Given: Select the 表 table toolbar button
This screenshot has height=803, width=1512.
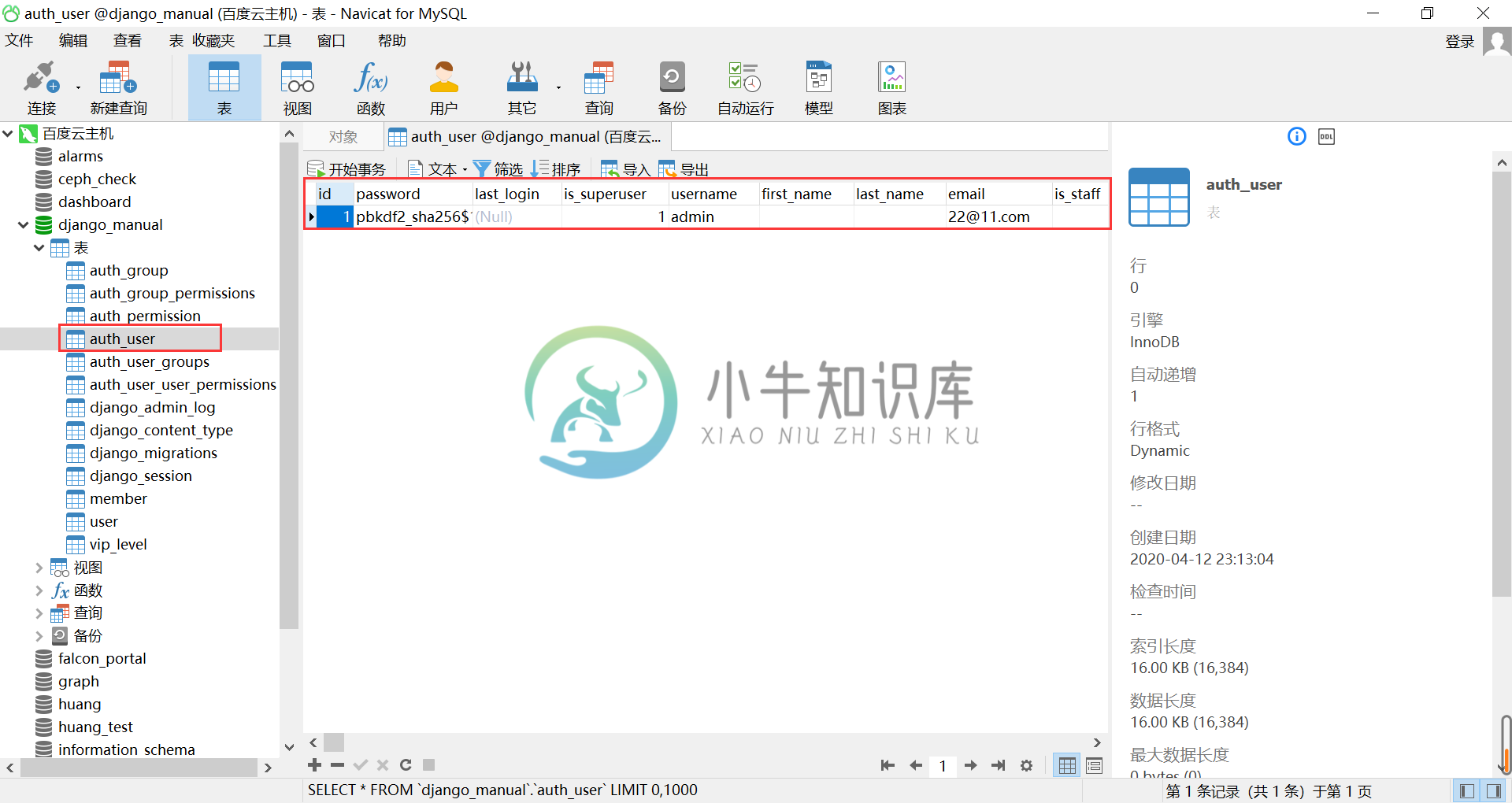Looking at the screenshot, I should (224, 87).
